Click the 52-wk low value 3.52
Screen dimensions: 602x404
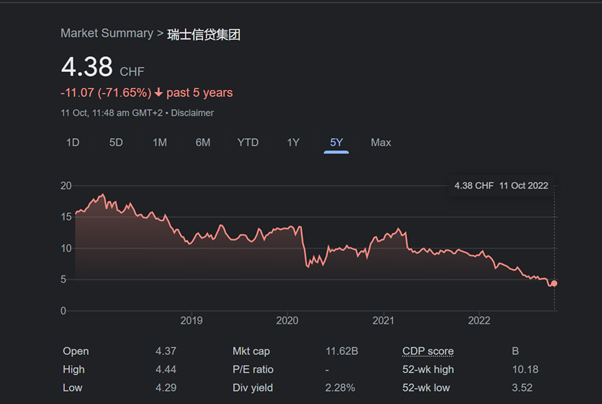click(x=522, y=388)
